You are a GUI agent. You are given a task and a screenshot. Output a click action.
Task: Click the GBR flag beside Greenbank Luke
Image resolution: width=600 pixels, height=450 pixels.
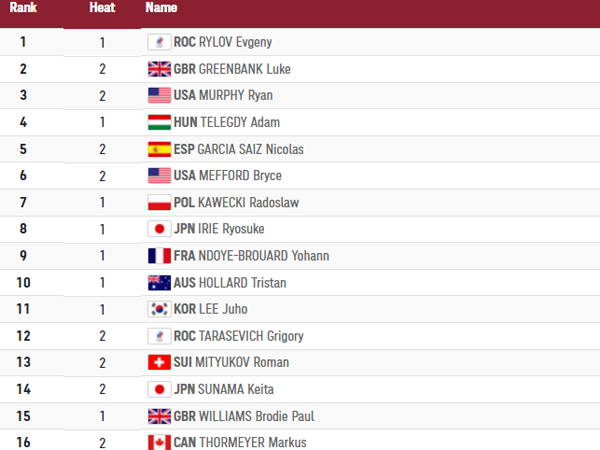point(159,69)
